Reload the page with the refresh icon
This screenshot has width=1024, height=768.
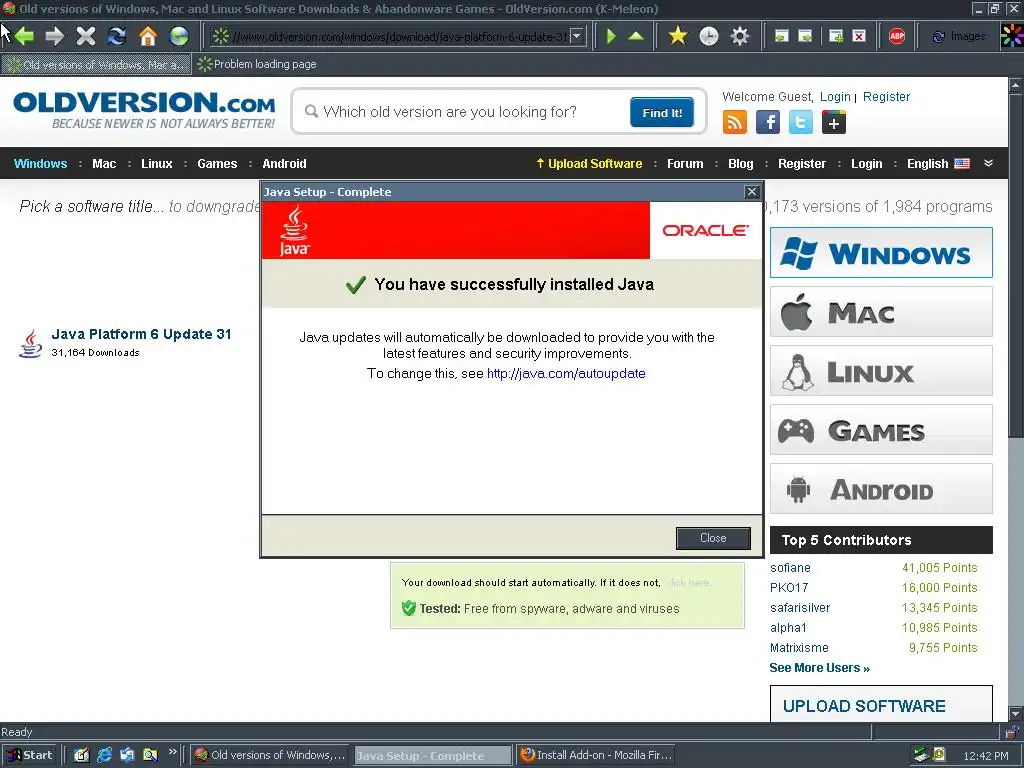(x=117, y=36)
